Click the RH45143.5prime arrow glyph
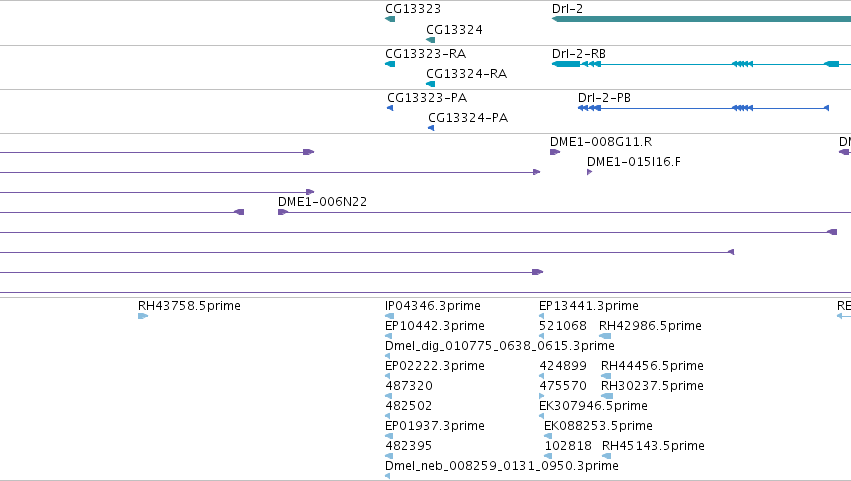 coord(606,456)
